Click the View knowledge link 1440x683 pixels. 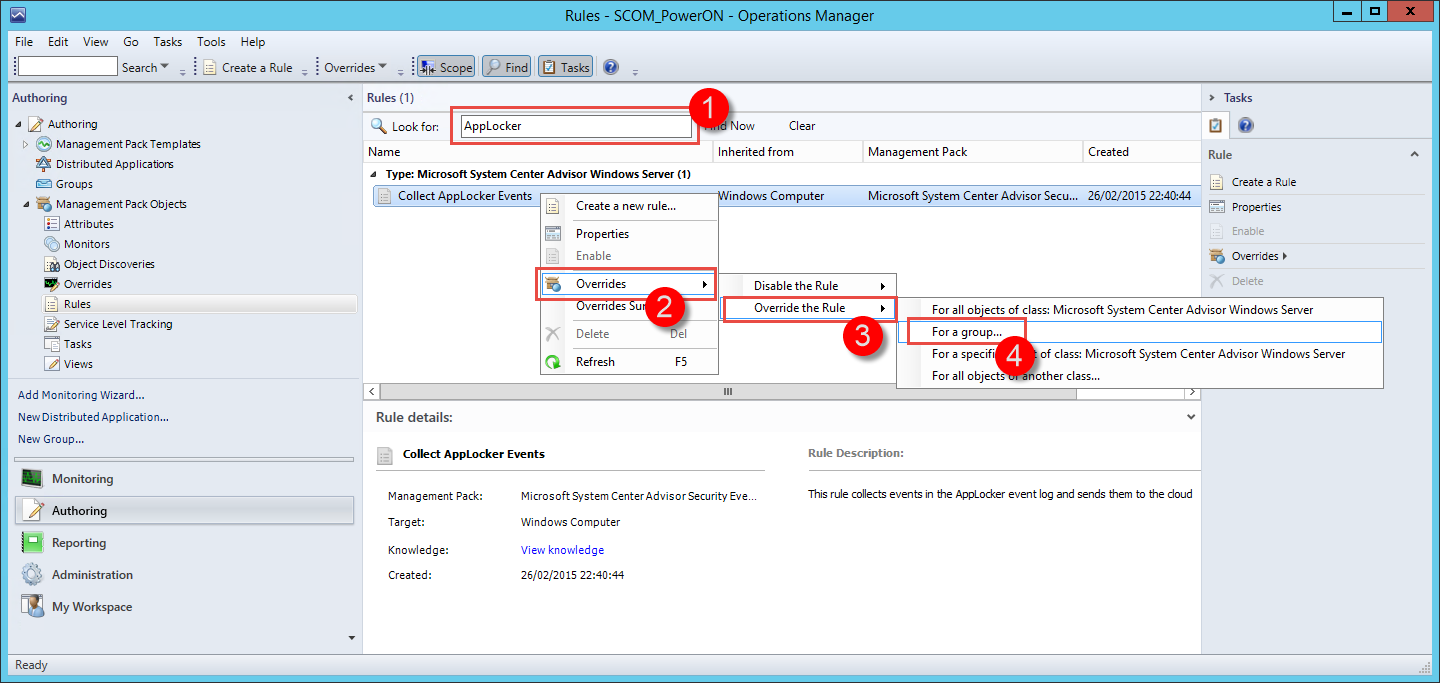[x=562, y=549]
